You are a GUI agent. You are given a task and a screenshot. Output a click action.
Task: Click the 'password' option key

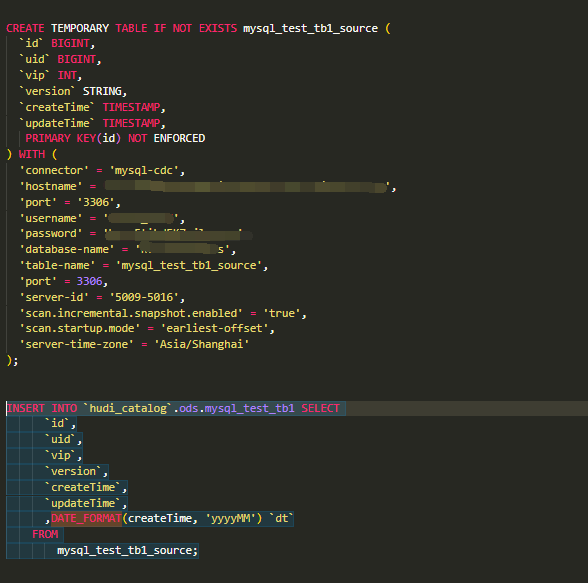pos(51,234)
